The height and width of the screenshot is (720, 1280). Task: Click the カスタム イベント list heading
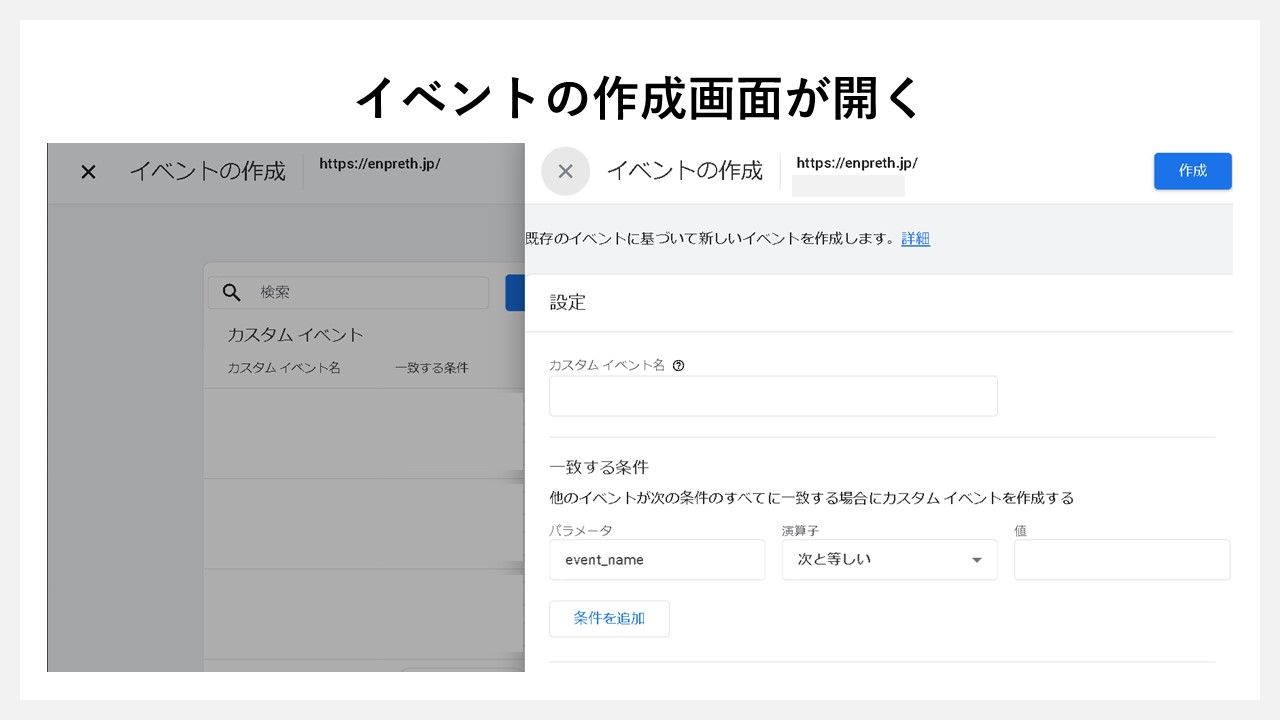(294, 335)
